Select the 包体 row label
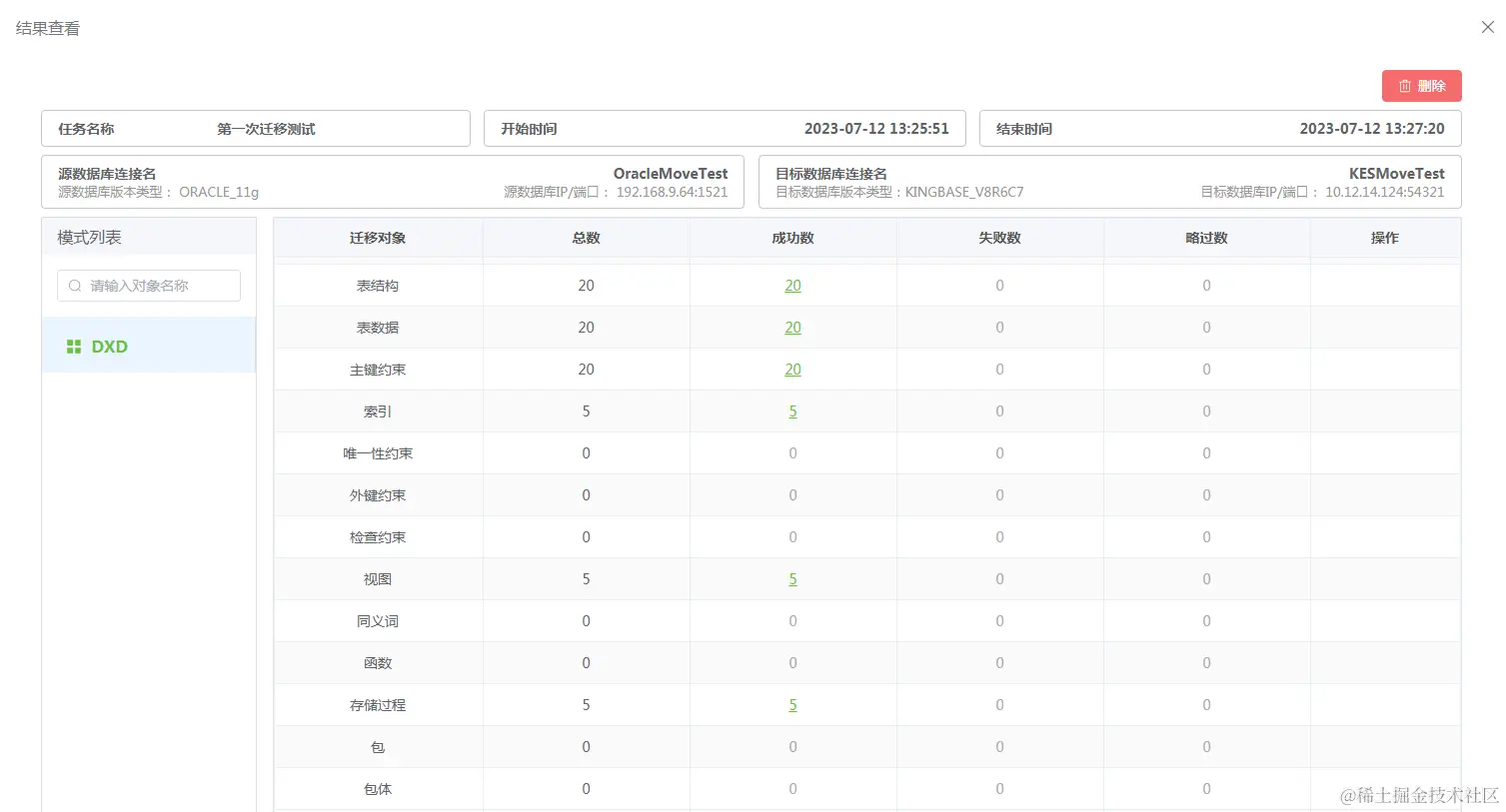This screenshot has width=1506, height=812. (378, 789)
